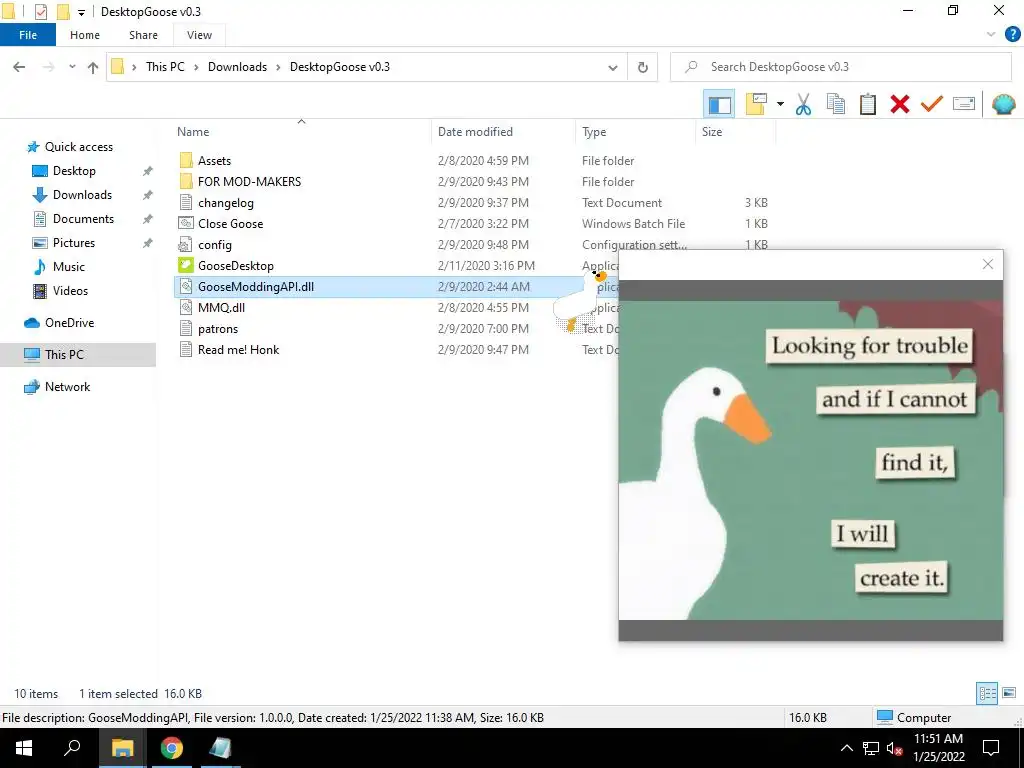Select the GooseModdingAPI.dll file

click(x=256, y=287)
